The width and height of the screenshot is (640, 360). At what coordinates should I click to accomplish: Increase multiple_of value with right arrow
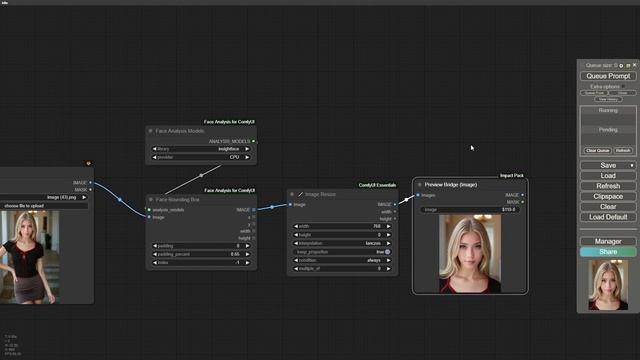tap(389, 269)
